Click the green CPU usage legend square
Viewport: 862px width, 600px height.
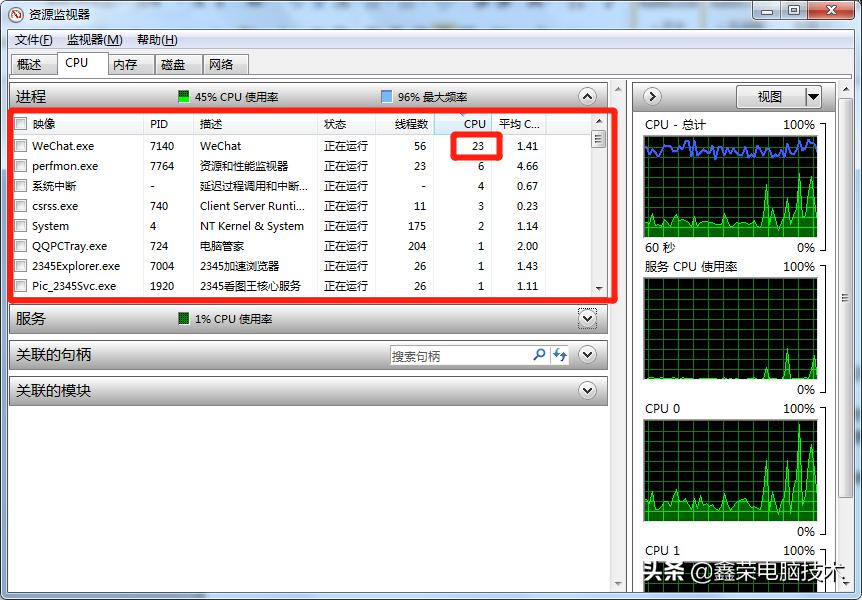pyautogui.click(x=182, y=96)
